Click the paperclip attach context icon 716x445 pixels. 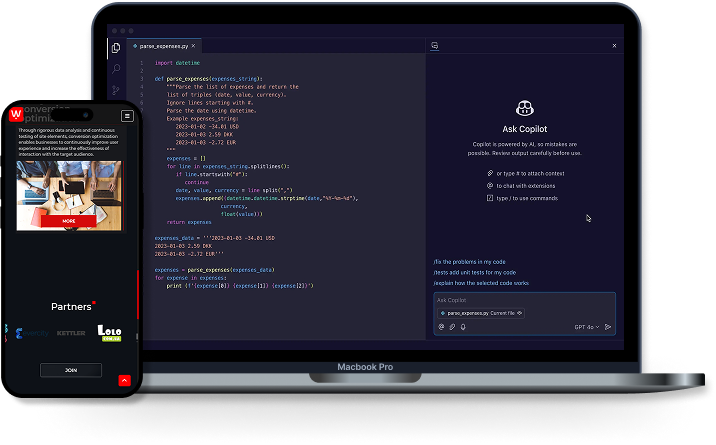click(452, 326)
